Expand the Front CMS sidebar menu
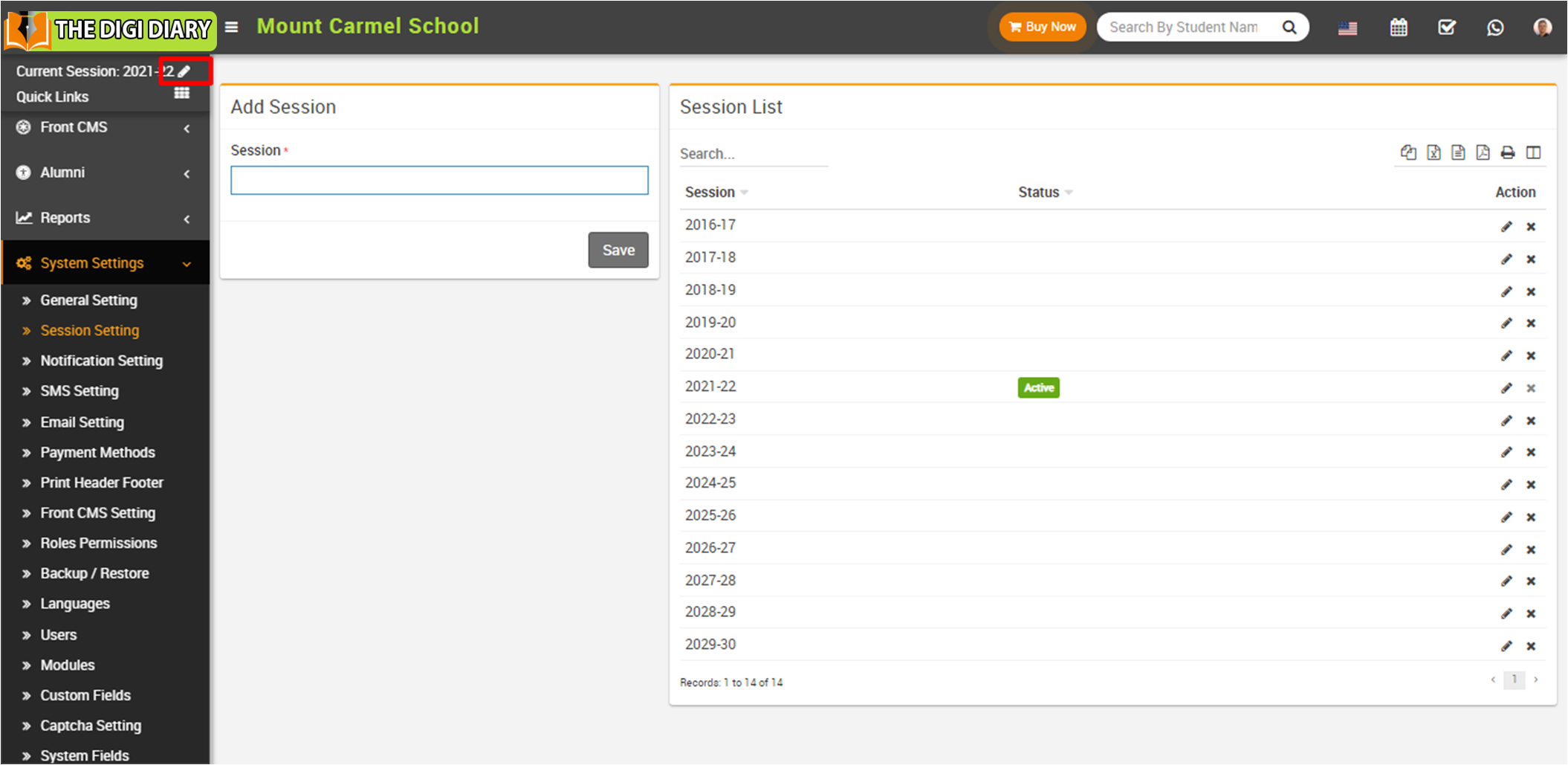 coord(104,128)
